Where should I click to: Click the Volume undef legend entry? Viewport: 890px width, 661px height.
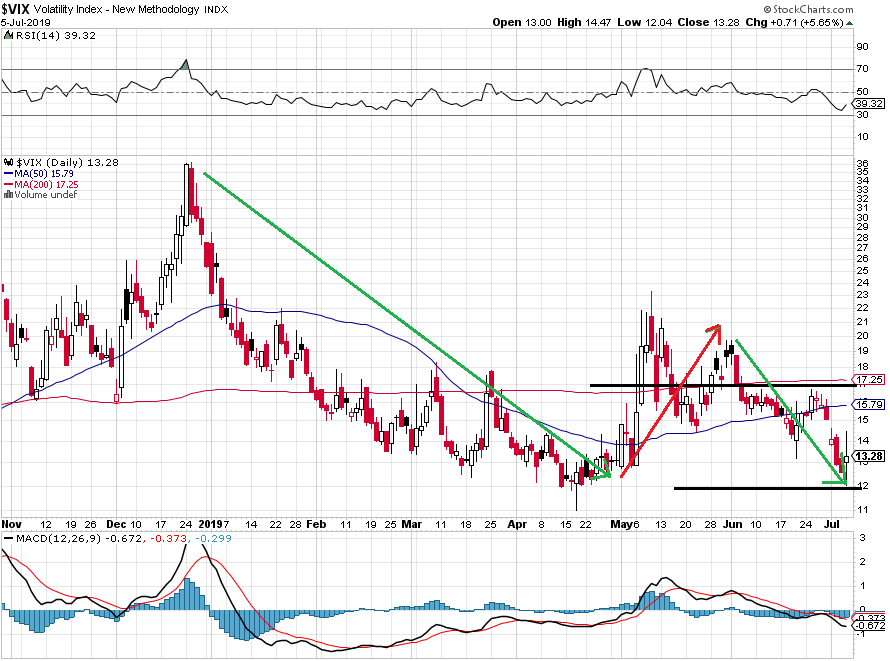[x=37, y=195]
